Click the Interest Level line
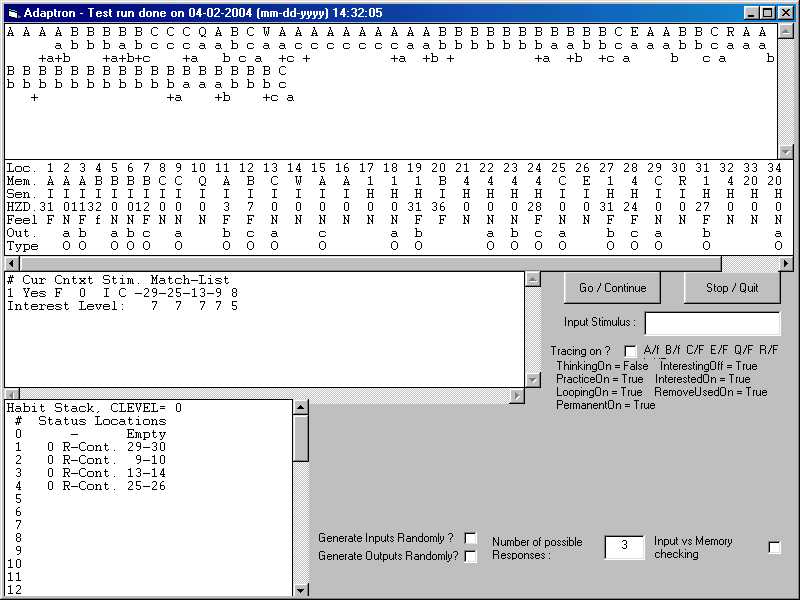The width and height of the screenshot is (800, 600). click(x=122, y=306)
